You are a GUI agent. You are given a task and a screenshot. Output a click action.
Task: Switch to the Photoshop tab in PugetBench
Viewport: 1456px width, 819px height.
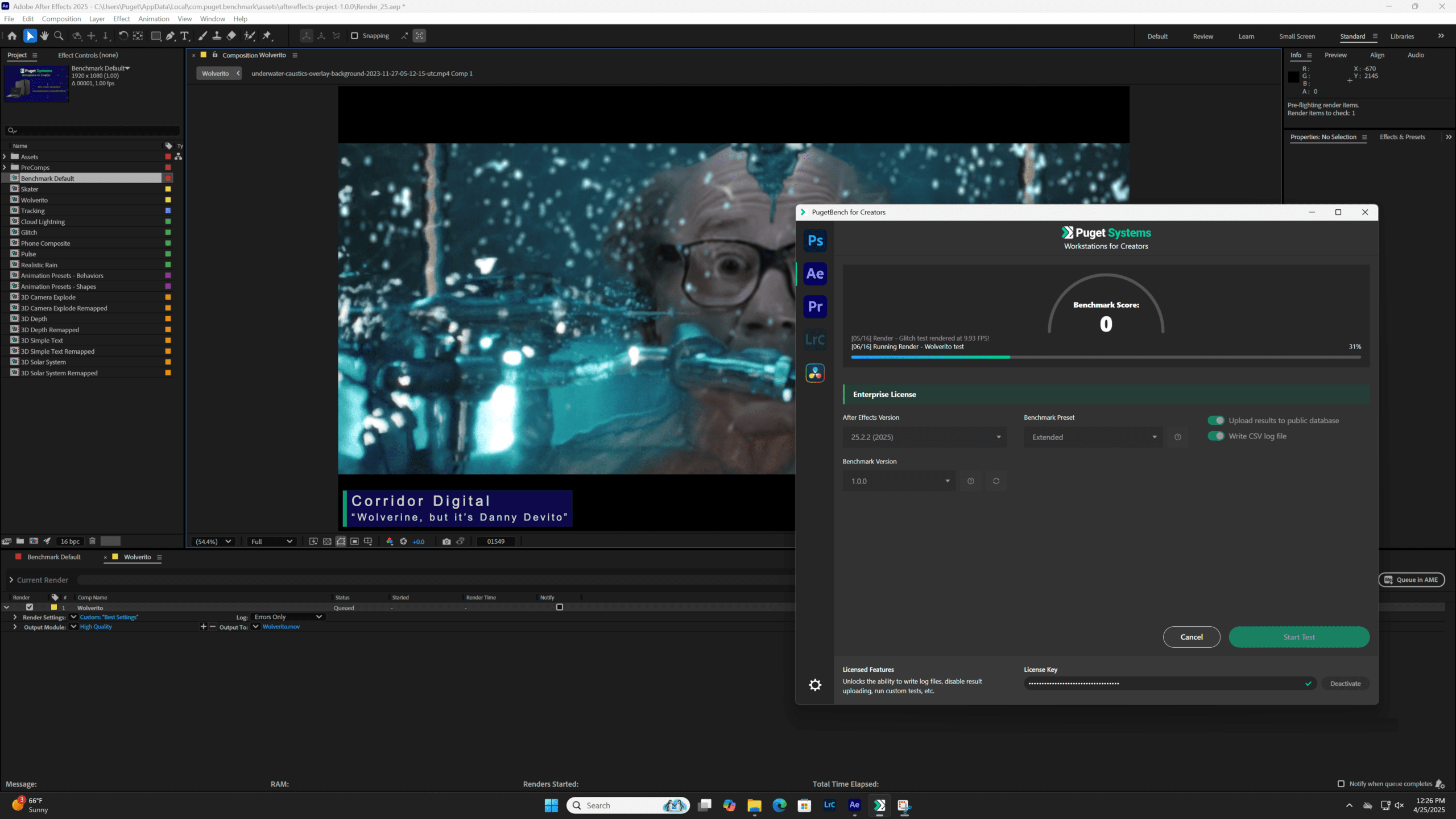coord(814,240)
